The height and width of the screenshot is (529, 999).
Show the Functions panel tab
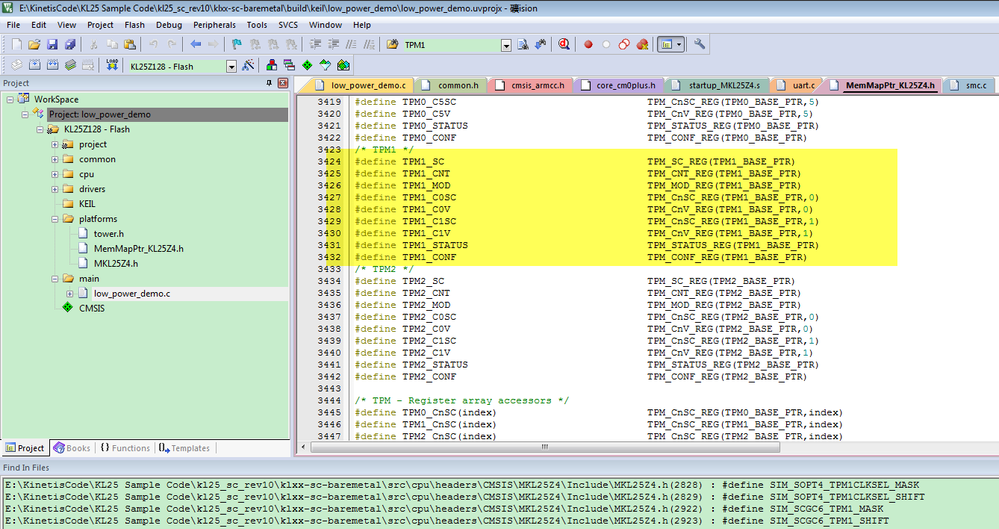(125, 448)
